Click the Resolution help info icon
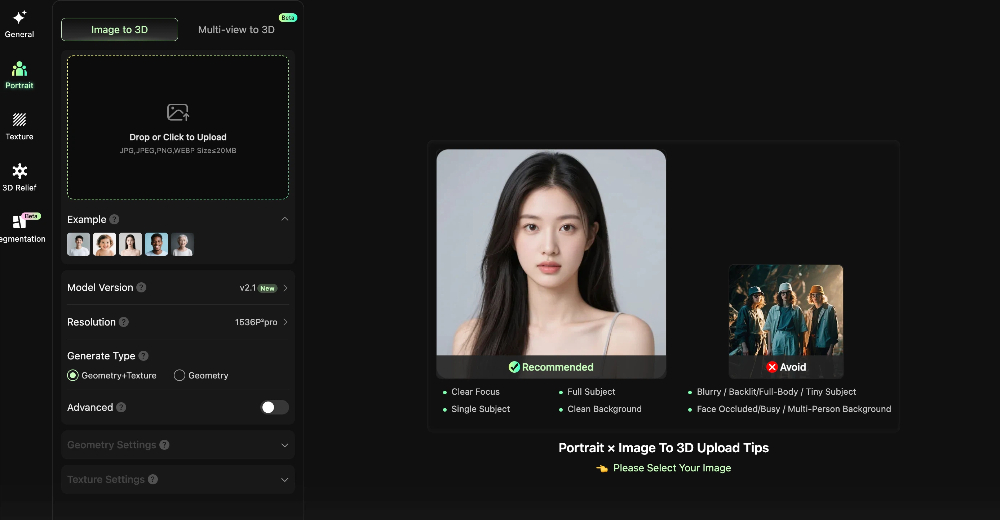This screenshot has width=1000, height=520. coord(124,322)
